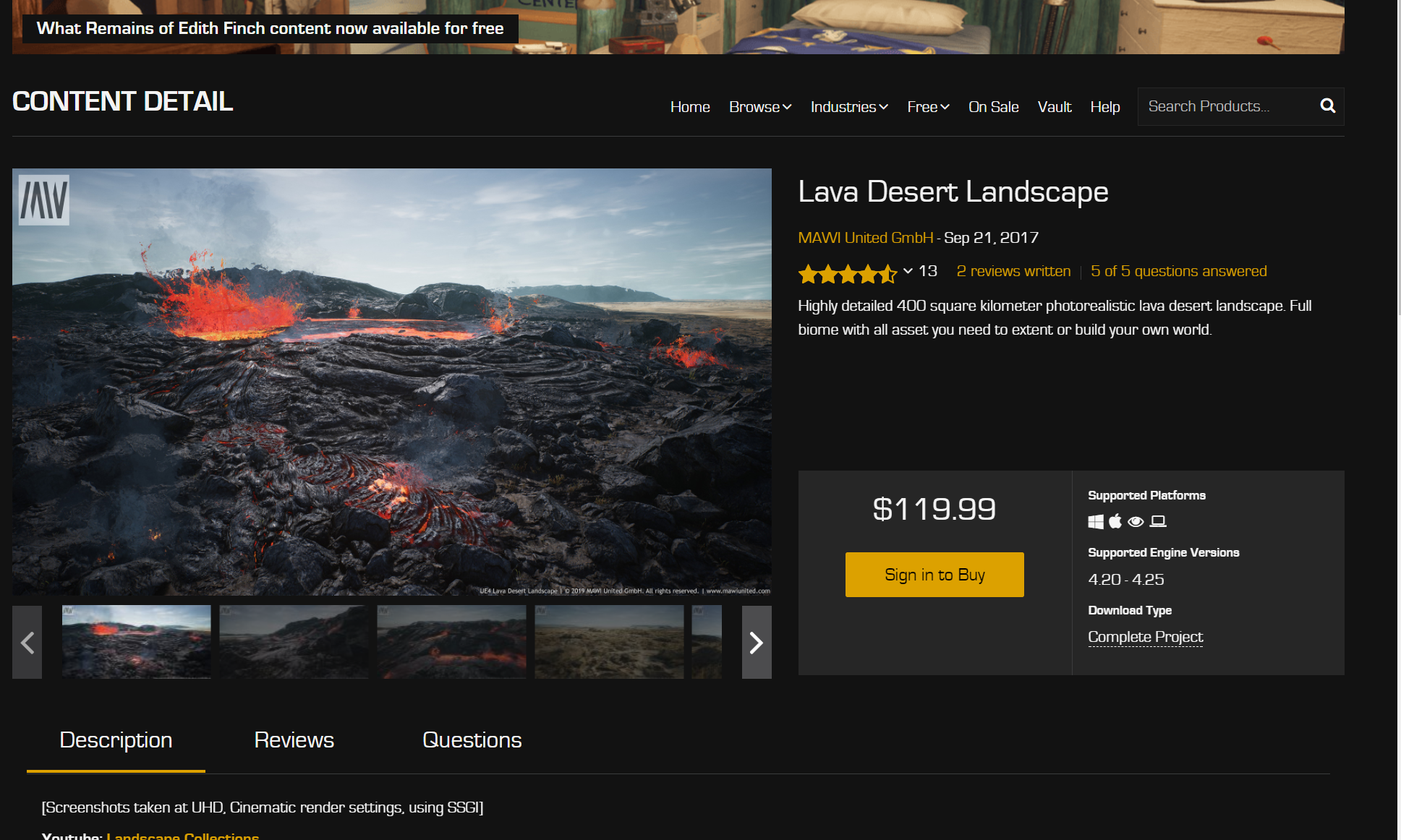Go to previous thumbnail with left arrow
This screenshot has height=840, width=1401.
(x=27, y=642)
